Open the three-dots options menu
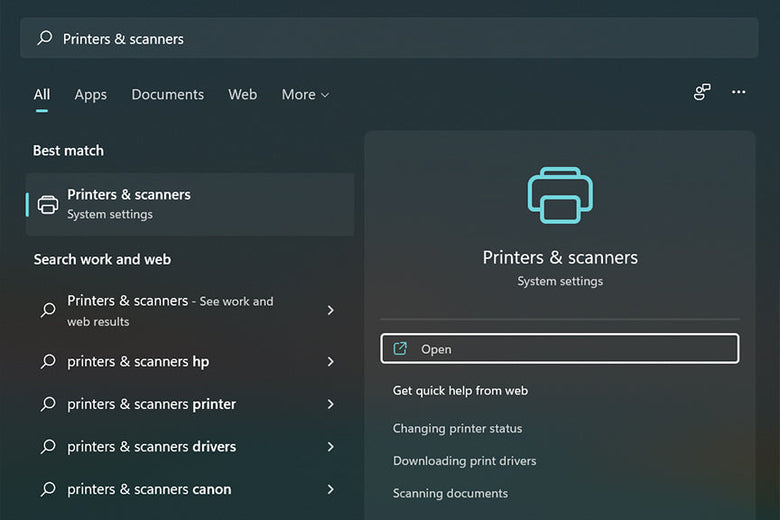Screen dimensions: 780x520 [x=738, y=92]
